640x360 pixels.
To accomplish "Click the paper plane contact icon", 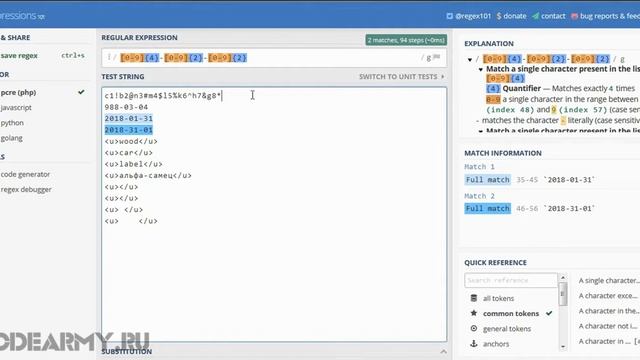I will pyautogui.click(x=535, y=16).
